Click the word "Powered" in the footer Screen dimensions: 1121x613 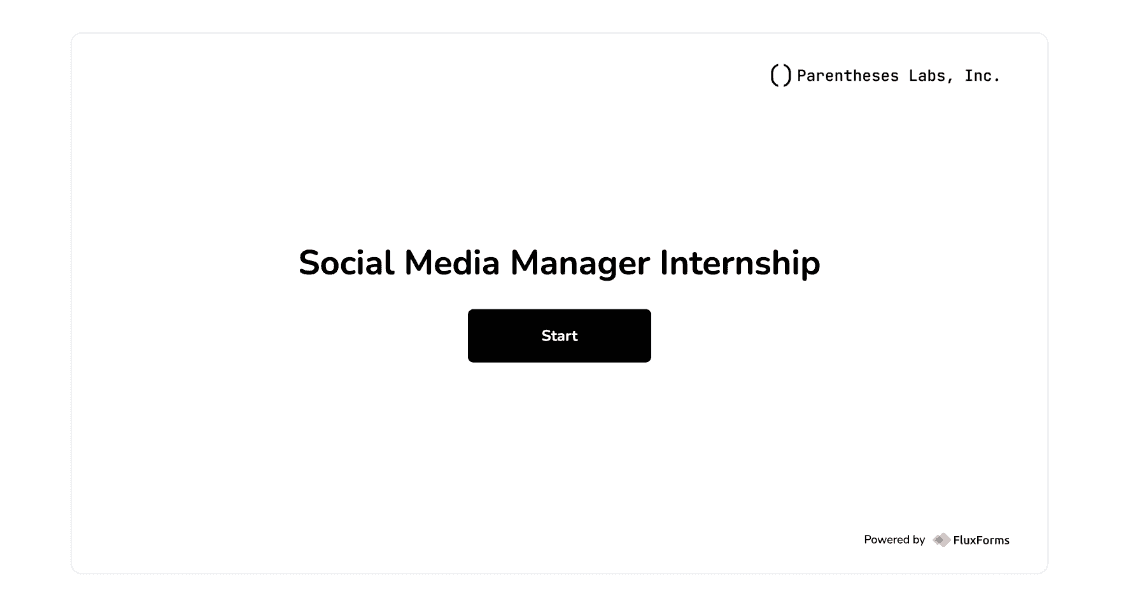click(x=884, y=539)
